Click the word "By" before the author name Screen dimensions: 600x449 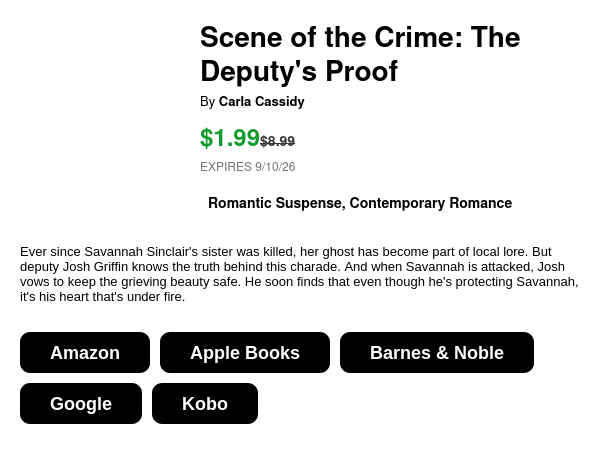click(207, 102)
